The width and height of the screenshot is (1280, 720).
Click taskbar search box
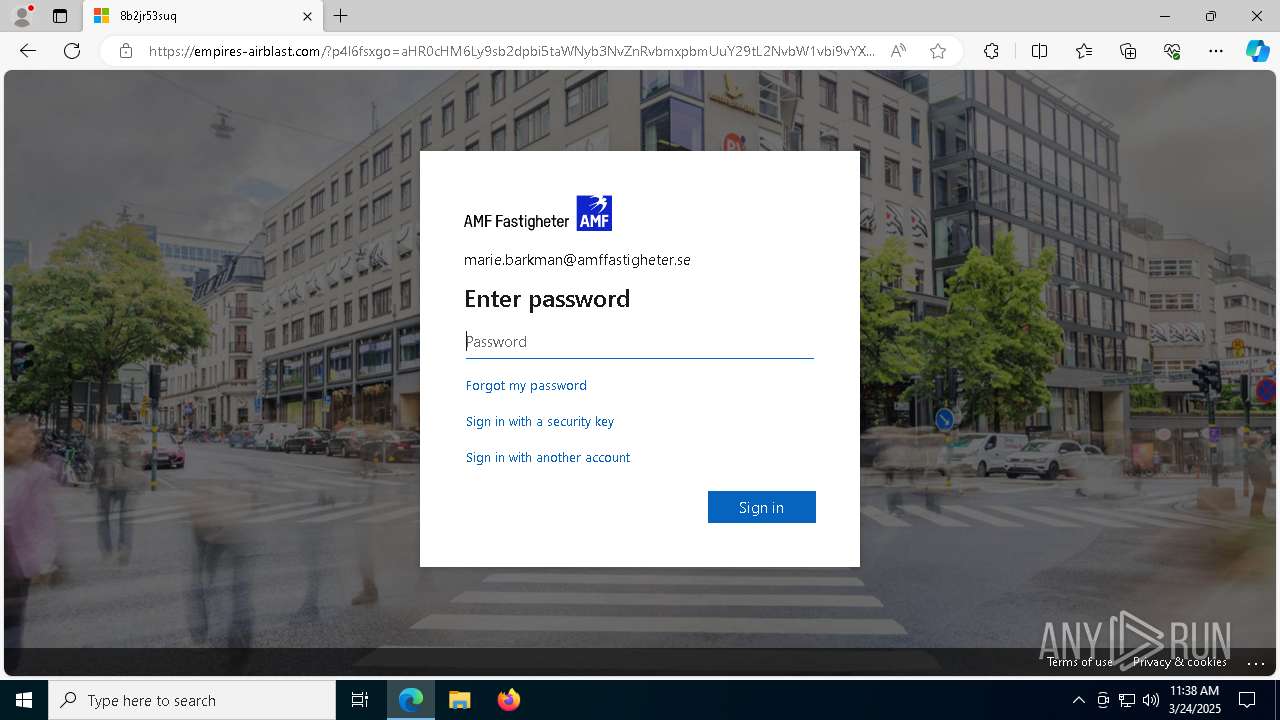192,700
